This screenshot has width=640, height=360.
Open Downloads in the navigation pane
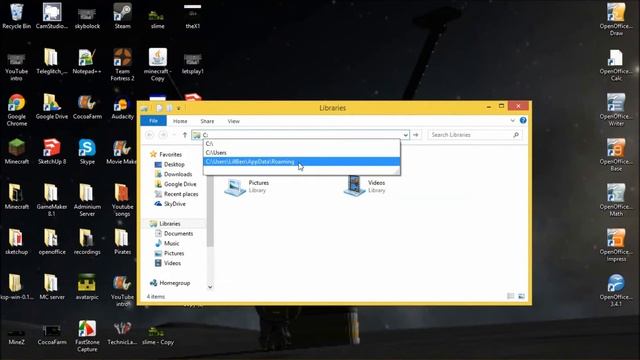(x=173, y=174)
